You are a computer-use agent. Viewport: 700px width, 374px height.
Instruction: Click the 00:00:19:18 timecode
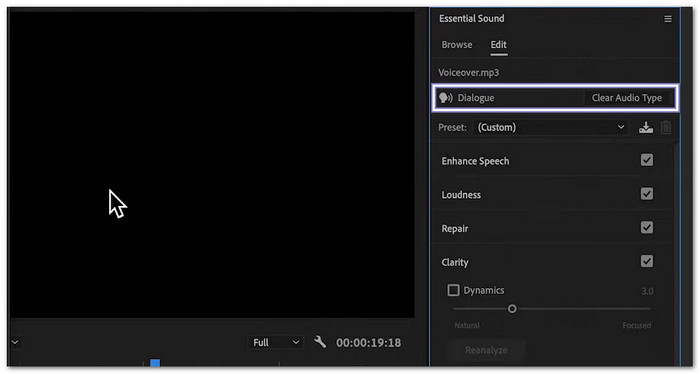pyautogui.click(x=368, y=343)
